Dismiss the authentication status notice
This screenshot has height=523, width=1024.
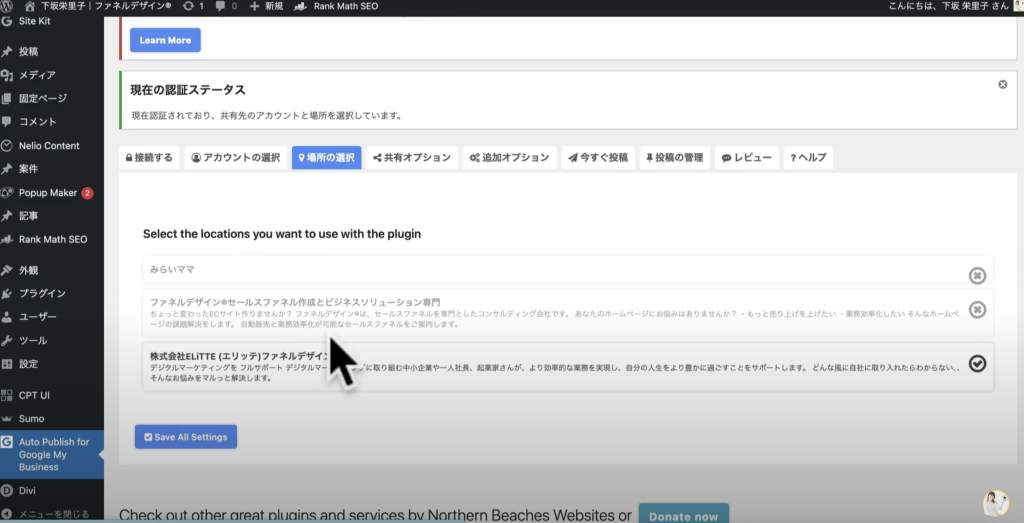pyautogui.click(x=1002, y=85)
